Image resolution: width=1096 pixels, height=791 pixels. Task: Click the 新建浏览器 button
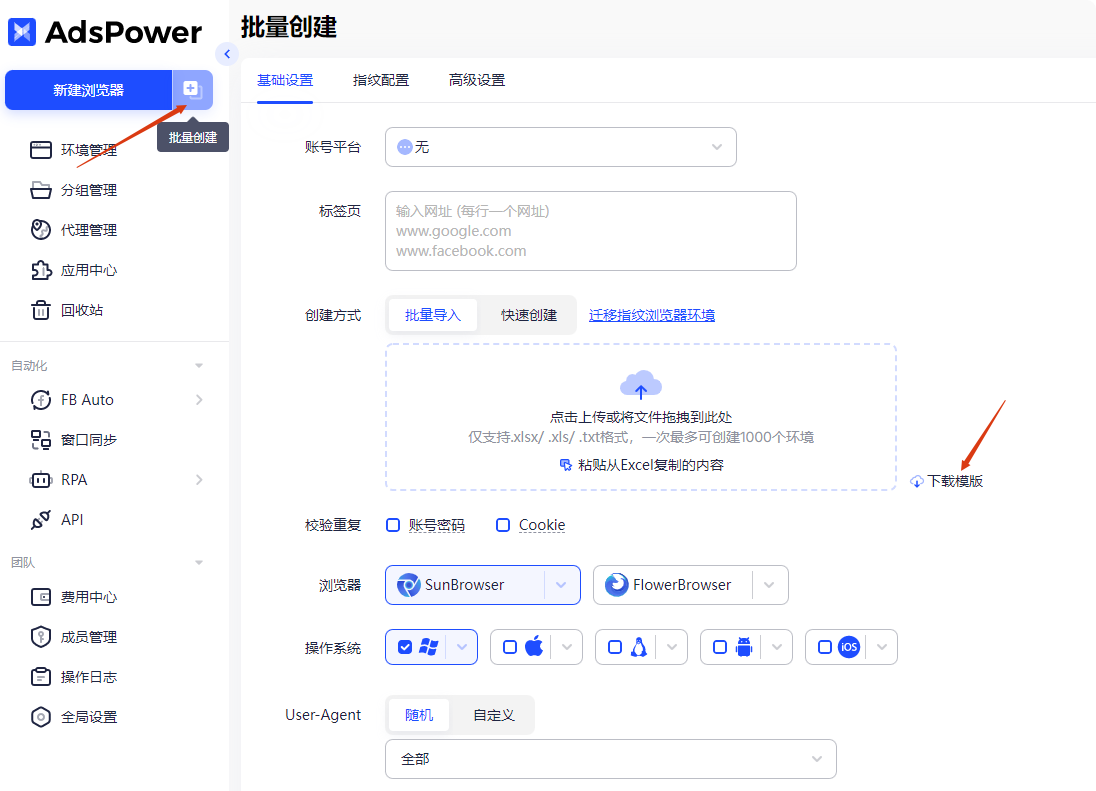(88, 90)
